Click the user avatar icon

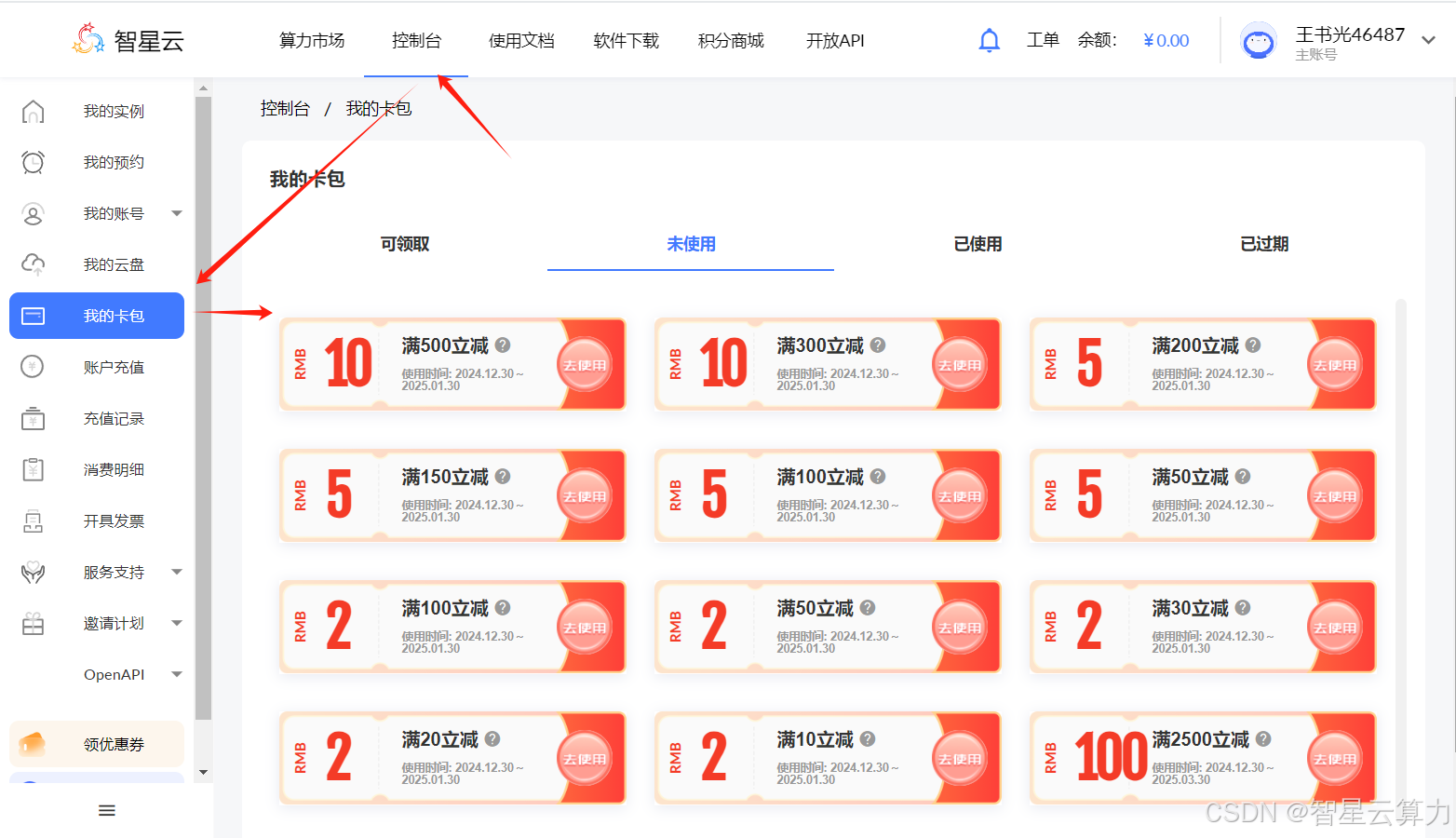[1259, 41]
